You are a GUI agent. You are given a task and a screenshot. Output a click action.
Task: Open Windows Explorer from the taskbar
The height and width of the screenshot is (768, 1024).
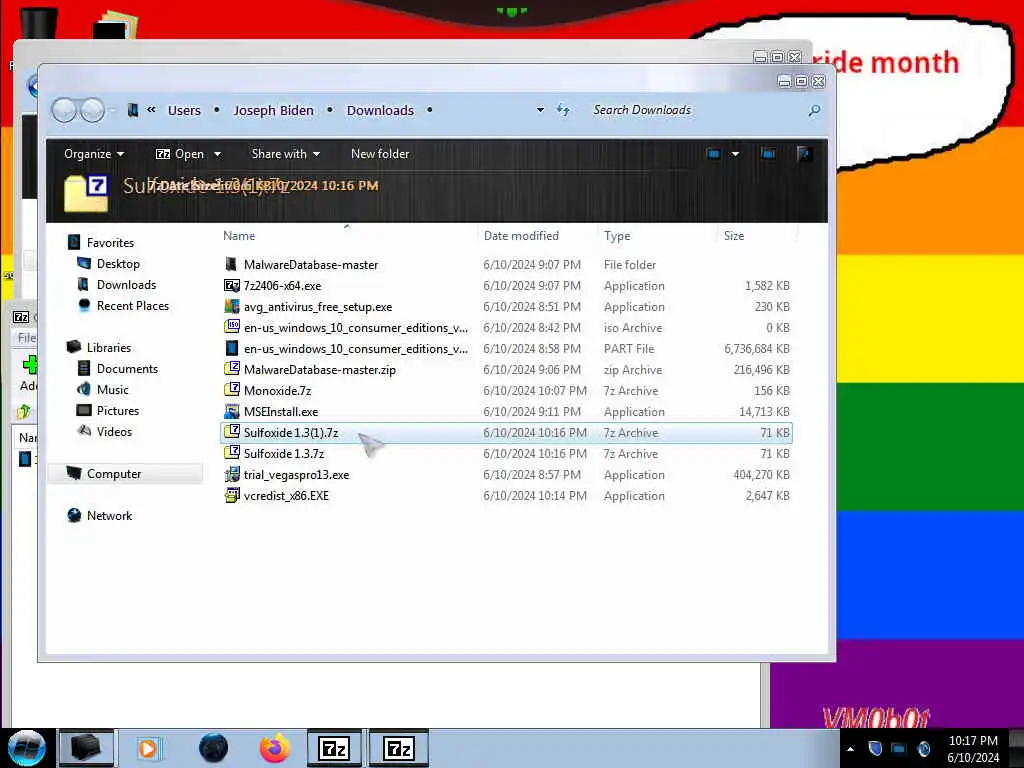click(86, 748)
